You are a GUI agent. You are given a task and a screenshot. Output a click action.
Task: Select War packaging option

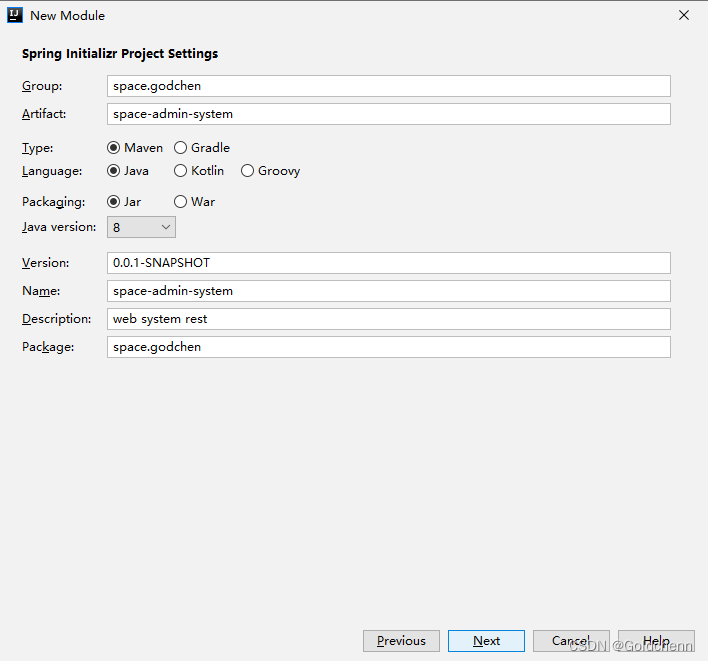pos(194,201)
